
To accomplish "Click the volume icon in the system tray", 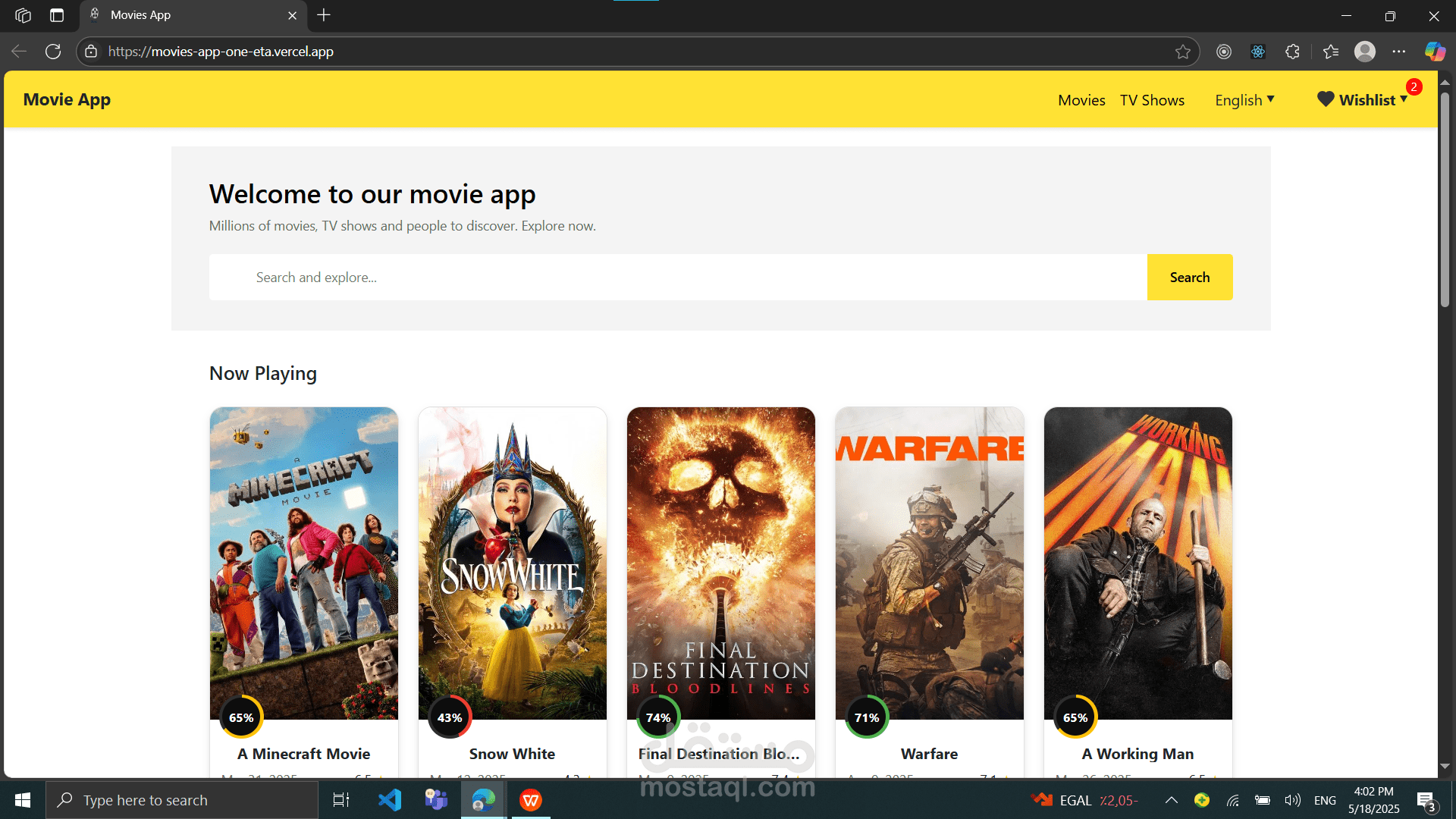I will pos(1293,799).
